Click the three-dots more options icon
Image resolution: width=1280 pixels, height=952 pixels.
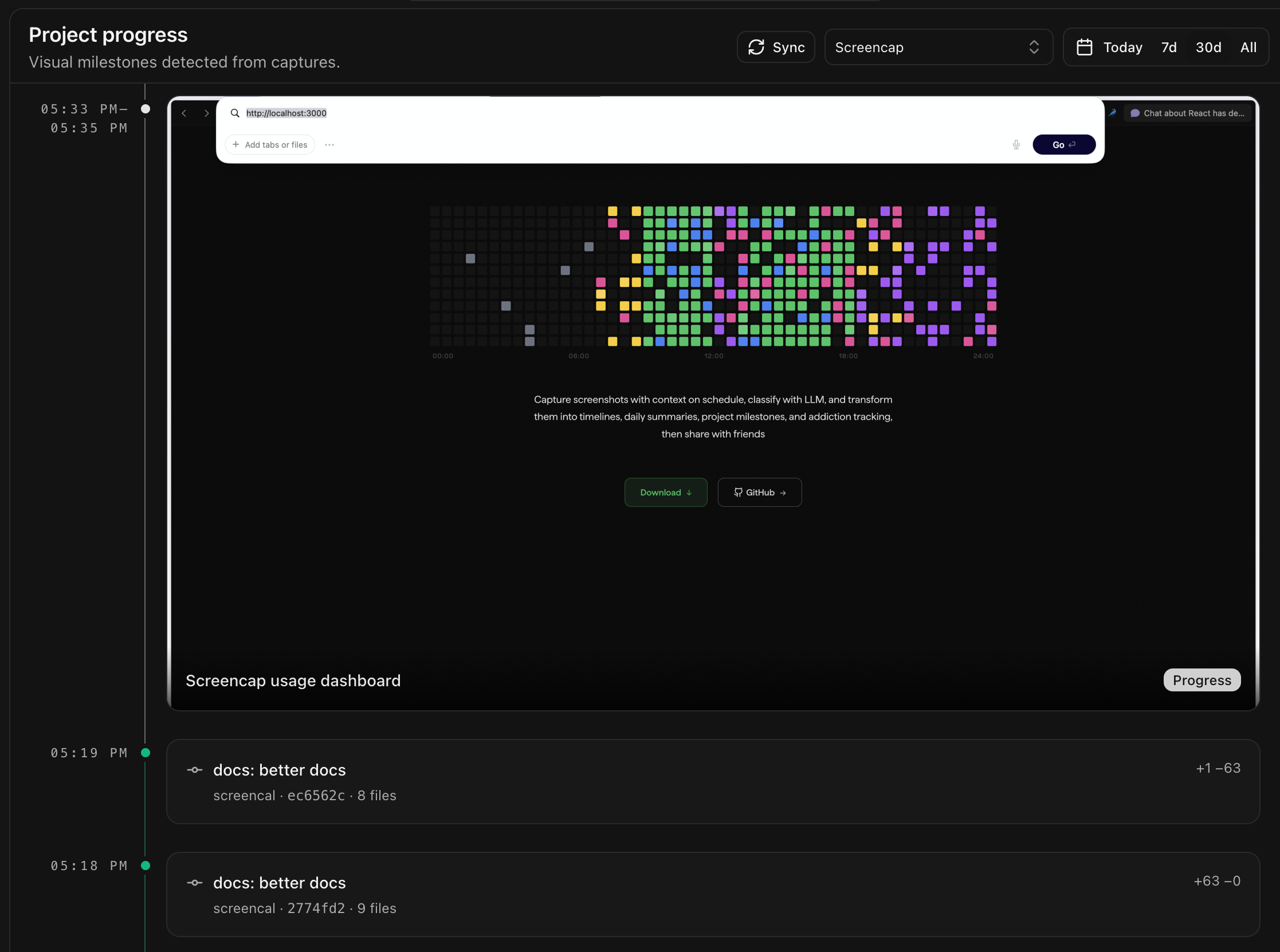pos(329,145)
